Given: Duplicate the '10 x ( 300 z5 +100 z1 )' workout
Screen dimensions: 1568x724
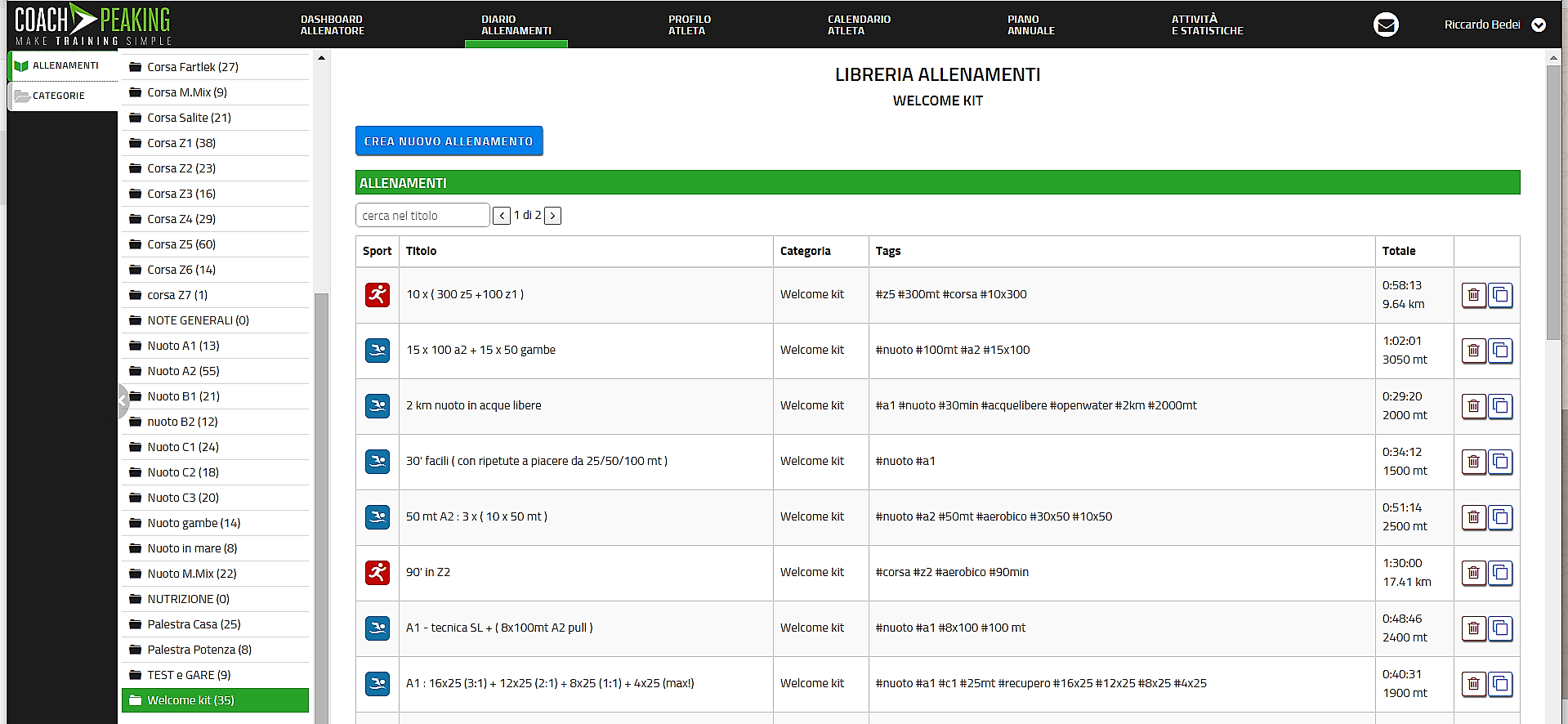Looking at the screenshot, I should pyautogui.click(x=1500, y=295).
